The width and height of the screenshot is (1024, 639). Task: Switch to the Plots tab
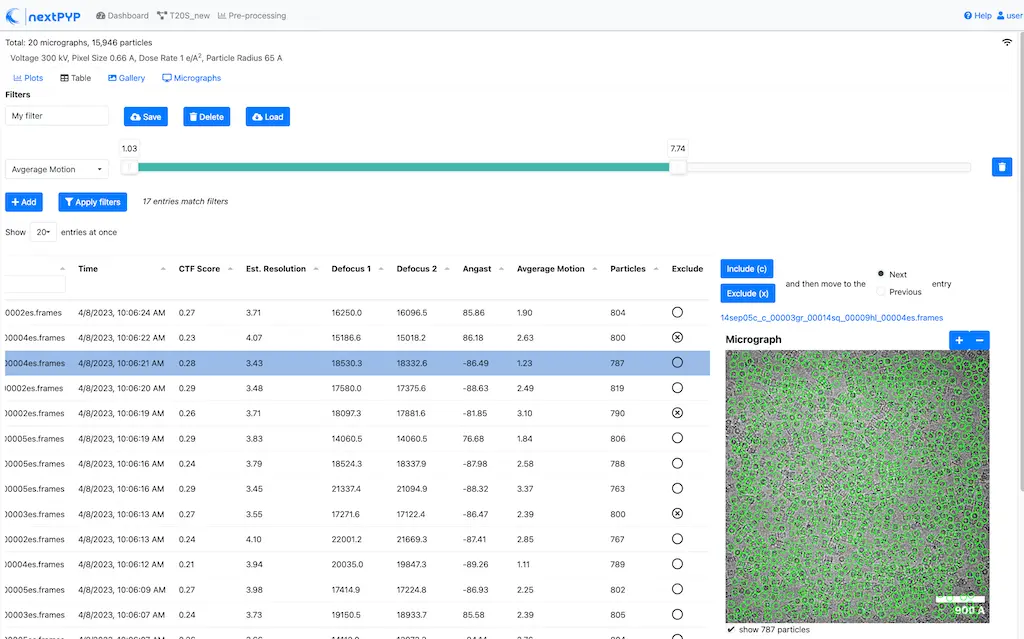(x=28, y=78)
